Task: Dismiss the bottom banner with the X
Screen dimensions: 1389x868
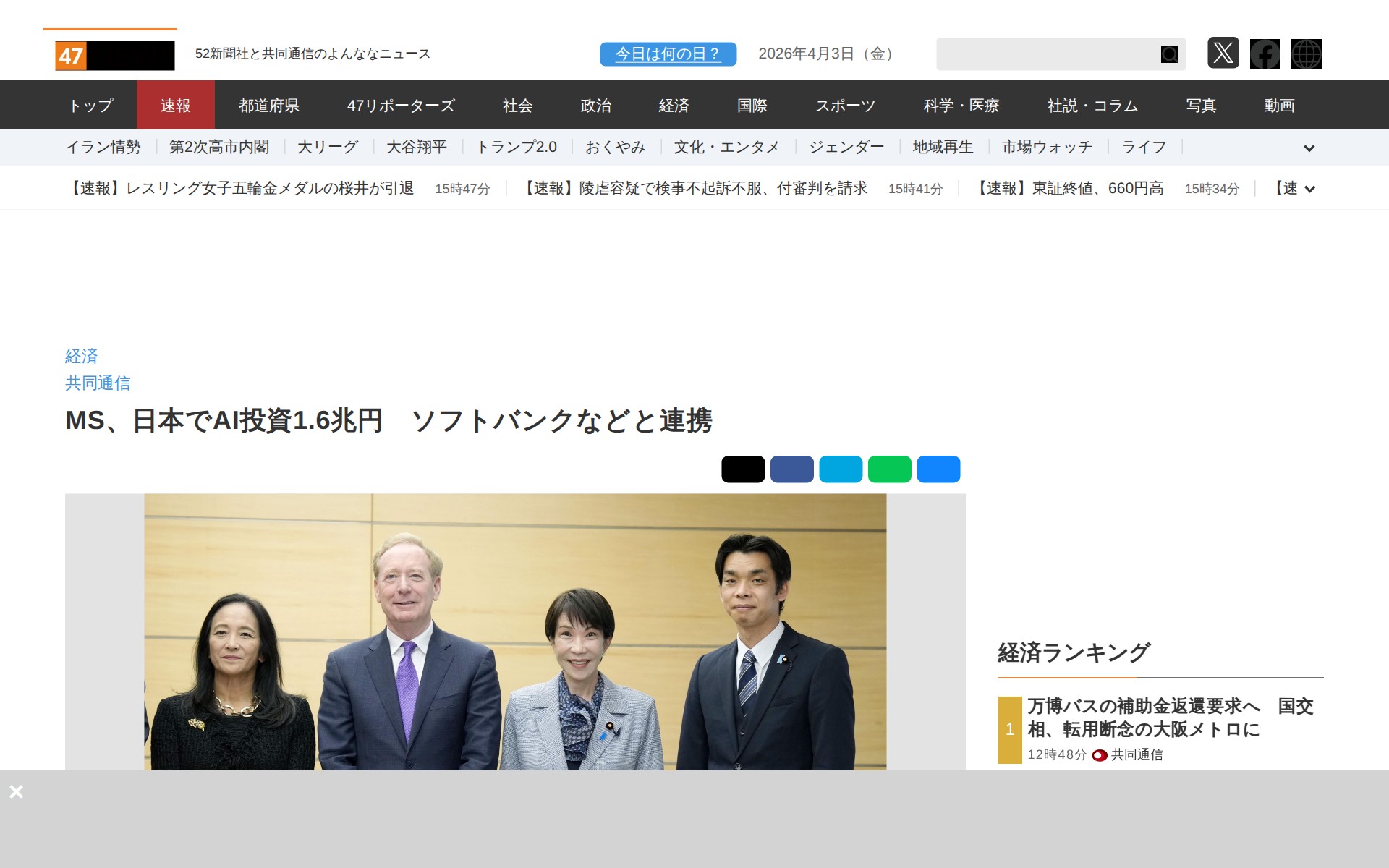Action: 17,791
